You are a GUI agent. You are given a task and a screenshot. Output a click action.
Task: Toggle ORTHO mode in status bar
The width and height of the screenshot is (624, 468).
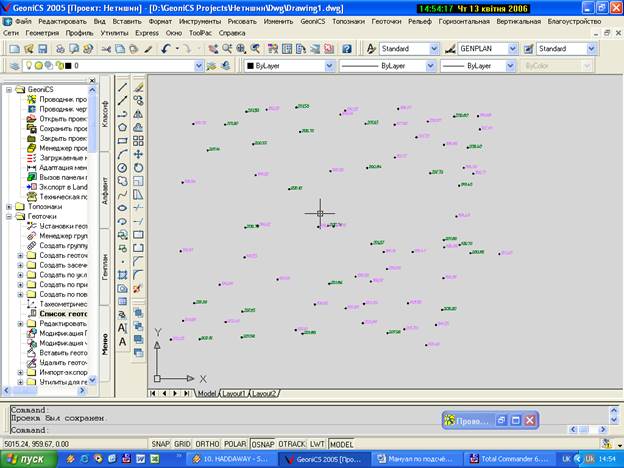(208, 443)
